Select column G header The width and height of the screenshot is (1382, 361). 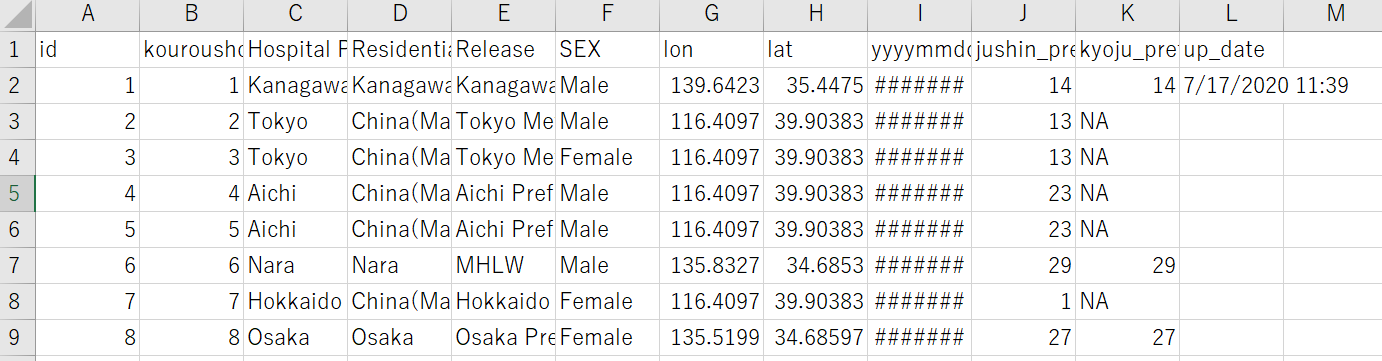click(712, 15)
